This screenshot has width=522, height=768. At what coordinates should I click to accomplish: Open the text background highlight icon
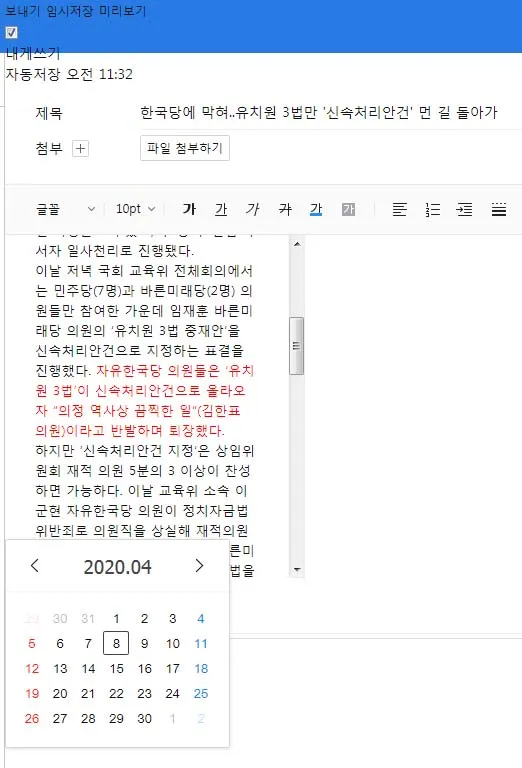(x=348, y=210)
